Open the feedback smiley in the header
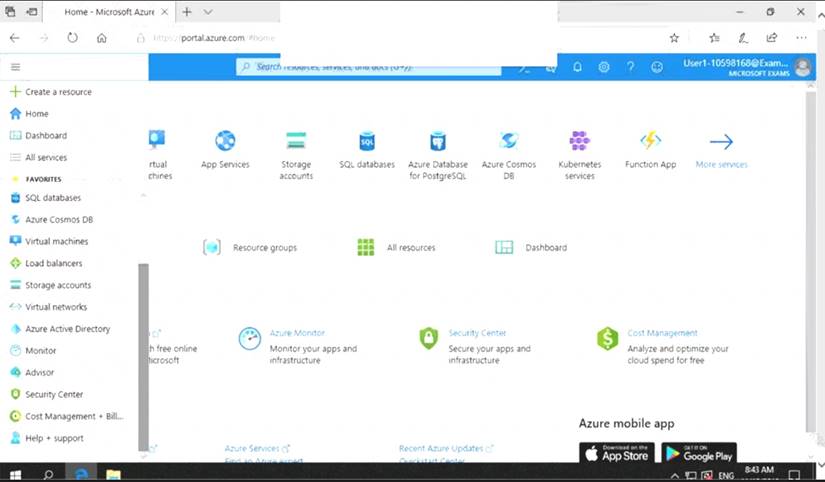The height and width of the screenshot is (482, 825). (x=657, y=67)
